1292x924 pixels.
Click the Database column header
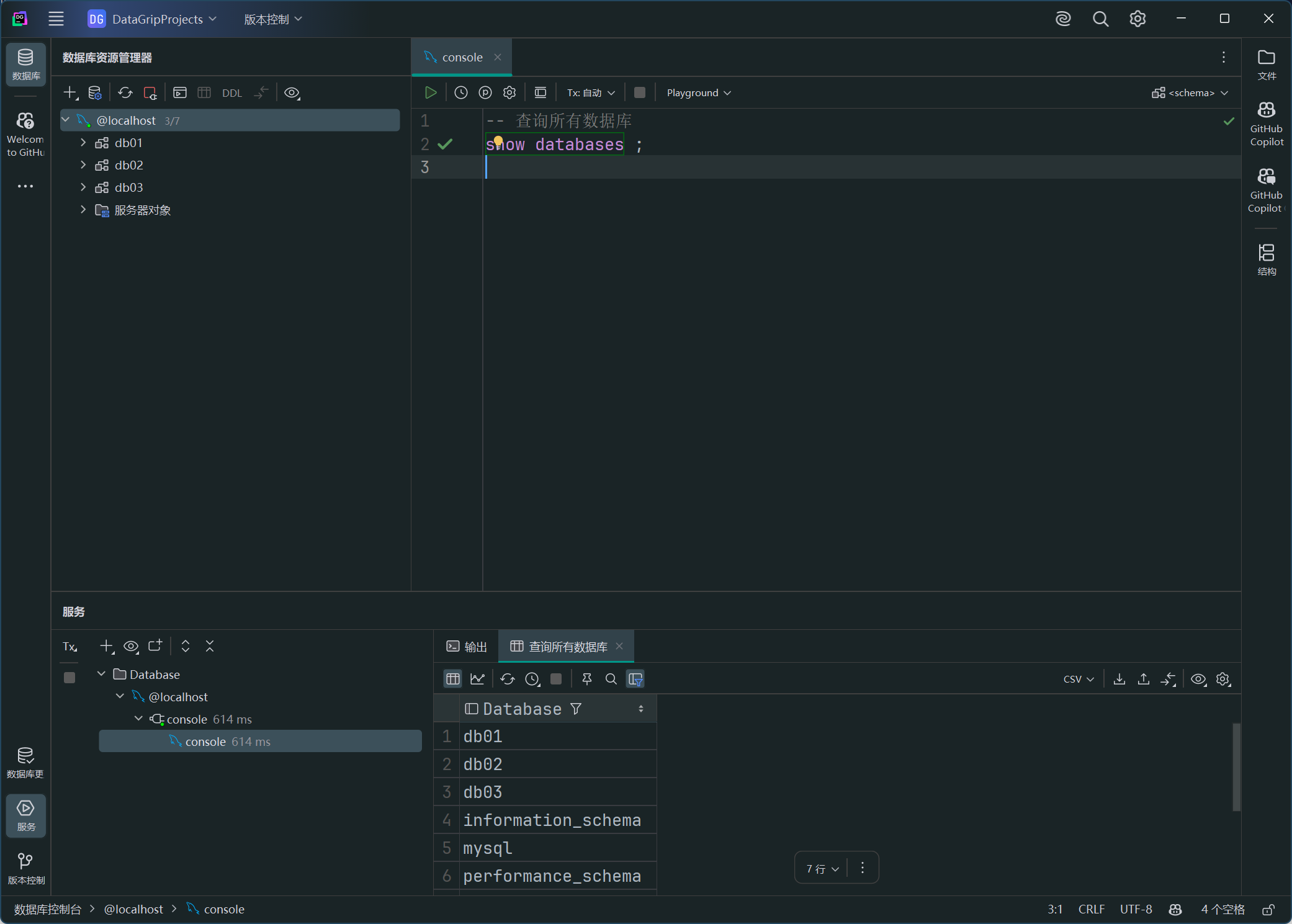[x=522, y=709]
